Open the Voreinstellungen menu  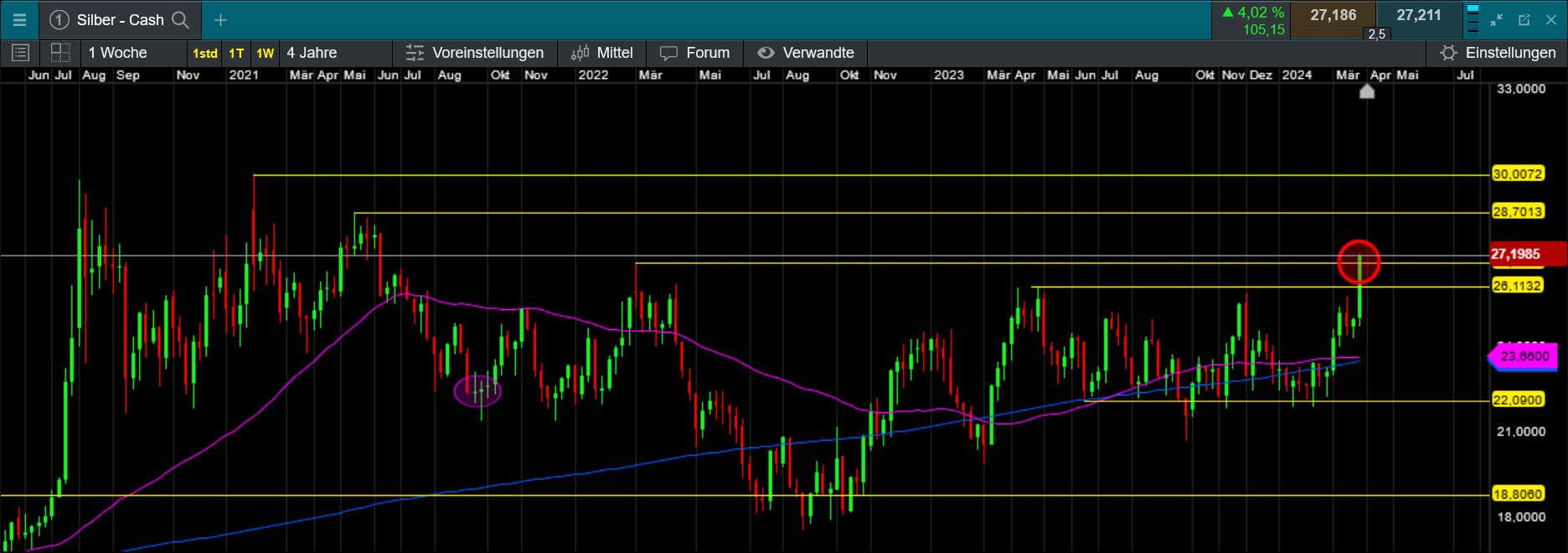475,53
